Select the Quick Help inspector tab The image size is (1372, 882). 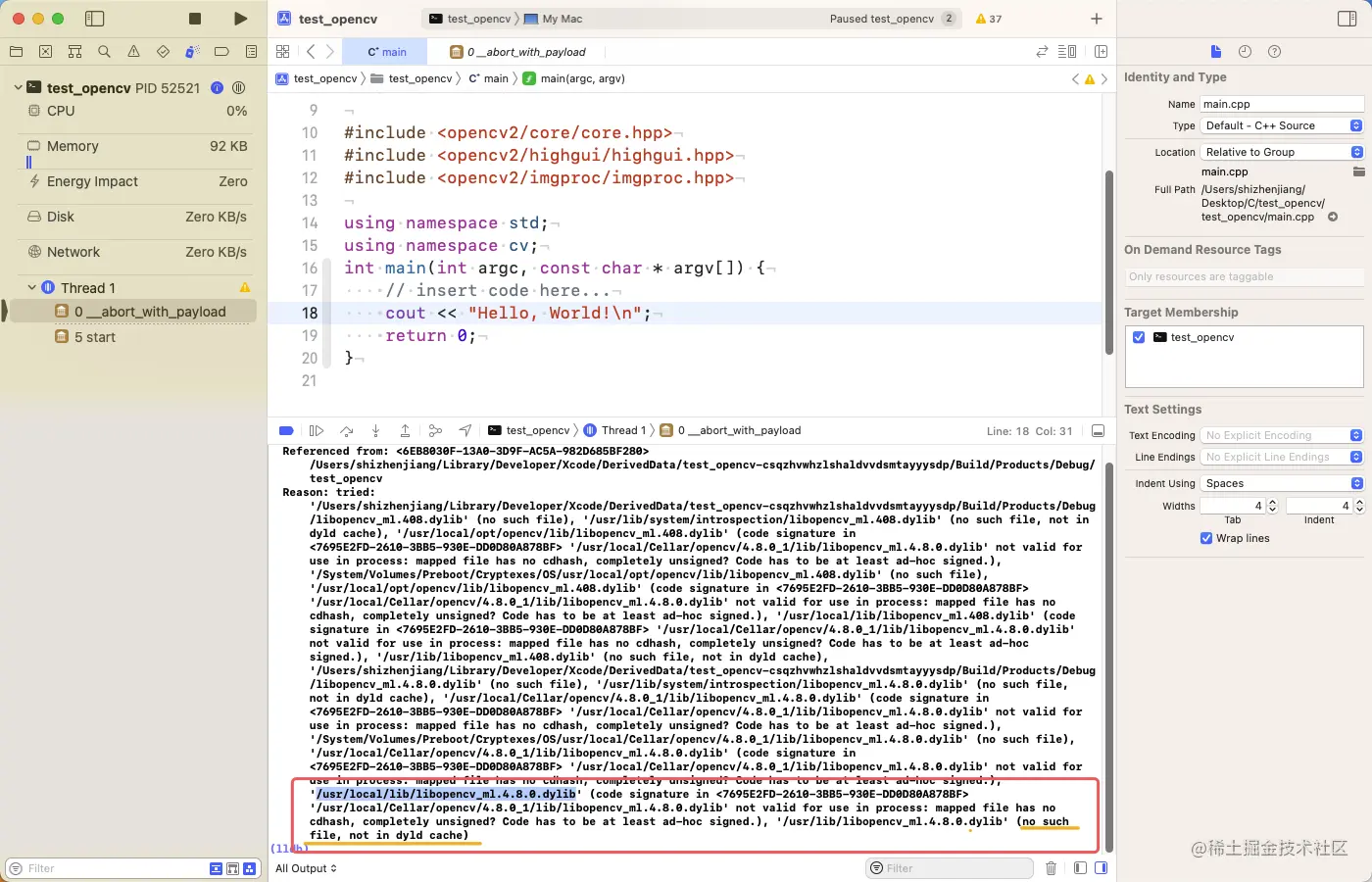pos(1274,52)
